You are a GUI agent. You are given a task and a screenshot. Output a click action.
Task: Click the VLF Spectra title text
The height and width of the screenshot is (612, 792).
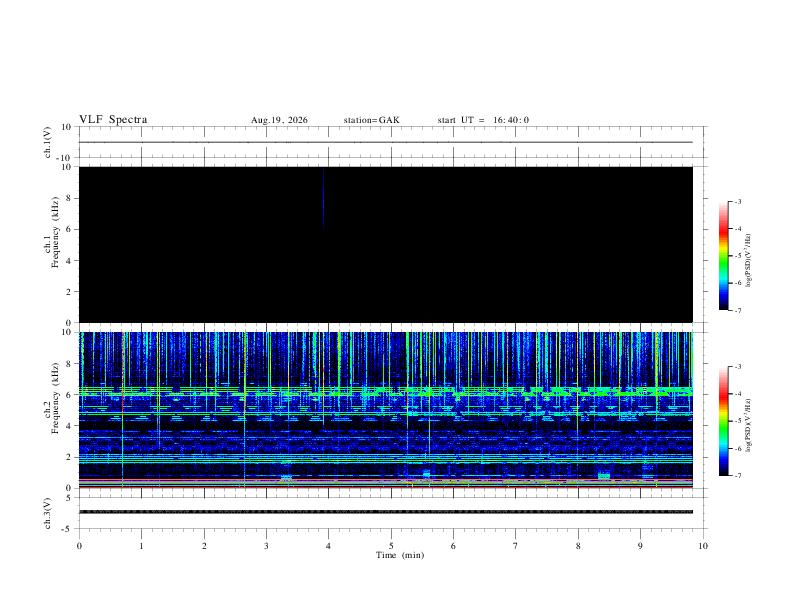(113, 120)
